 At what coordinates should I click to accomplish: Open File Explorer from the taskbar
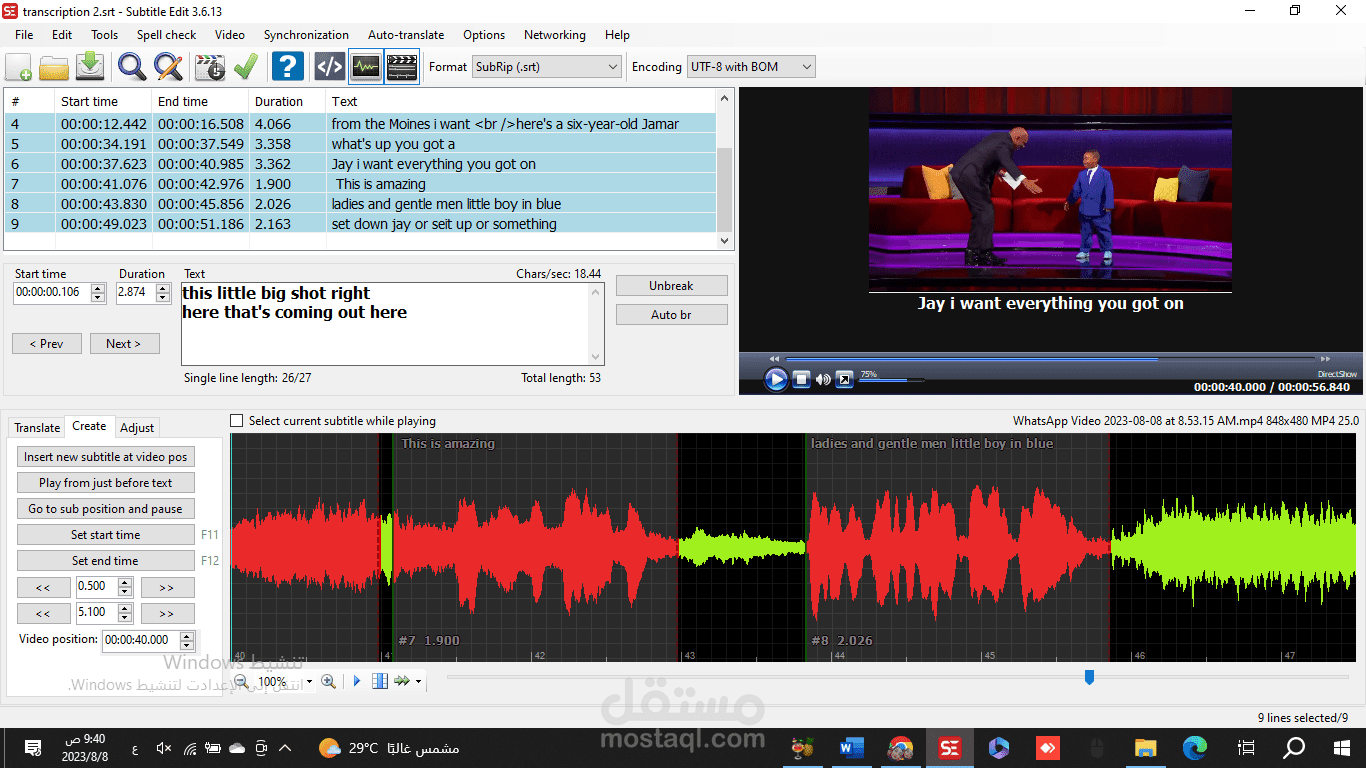[x=1146, y=747]
